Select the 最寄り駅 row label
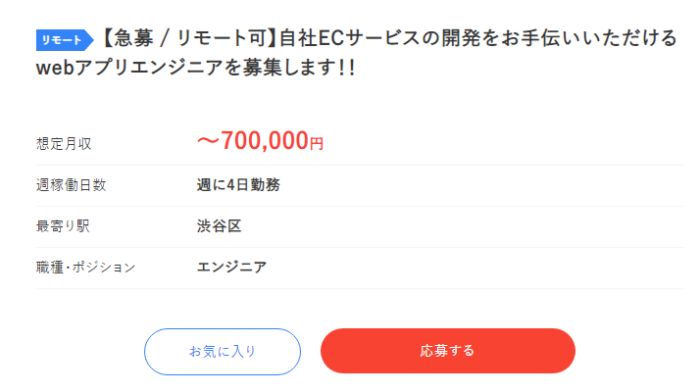This screenshot has height=392, width=700. pos(63,226)
